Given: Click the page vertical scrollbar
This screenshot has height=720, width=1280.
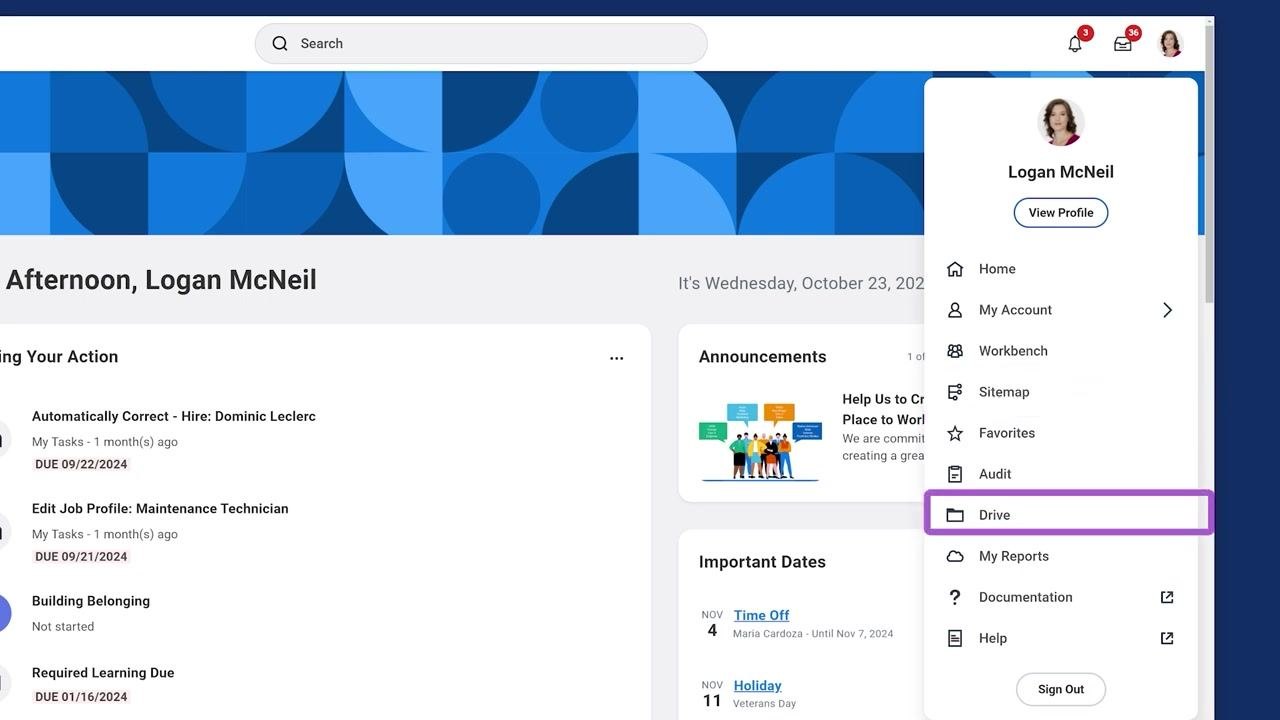Looking at the screenshot, I should (x=1209, y=165).
